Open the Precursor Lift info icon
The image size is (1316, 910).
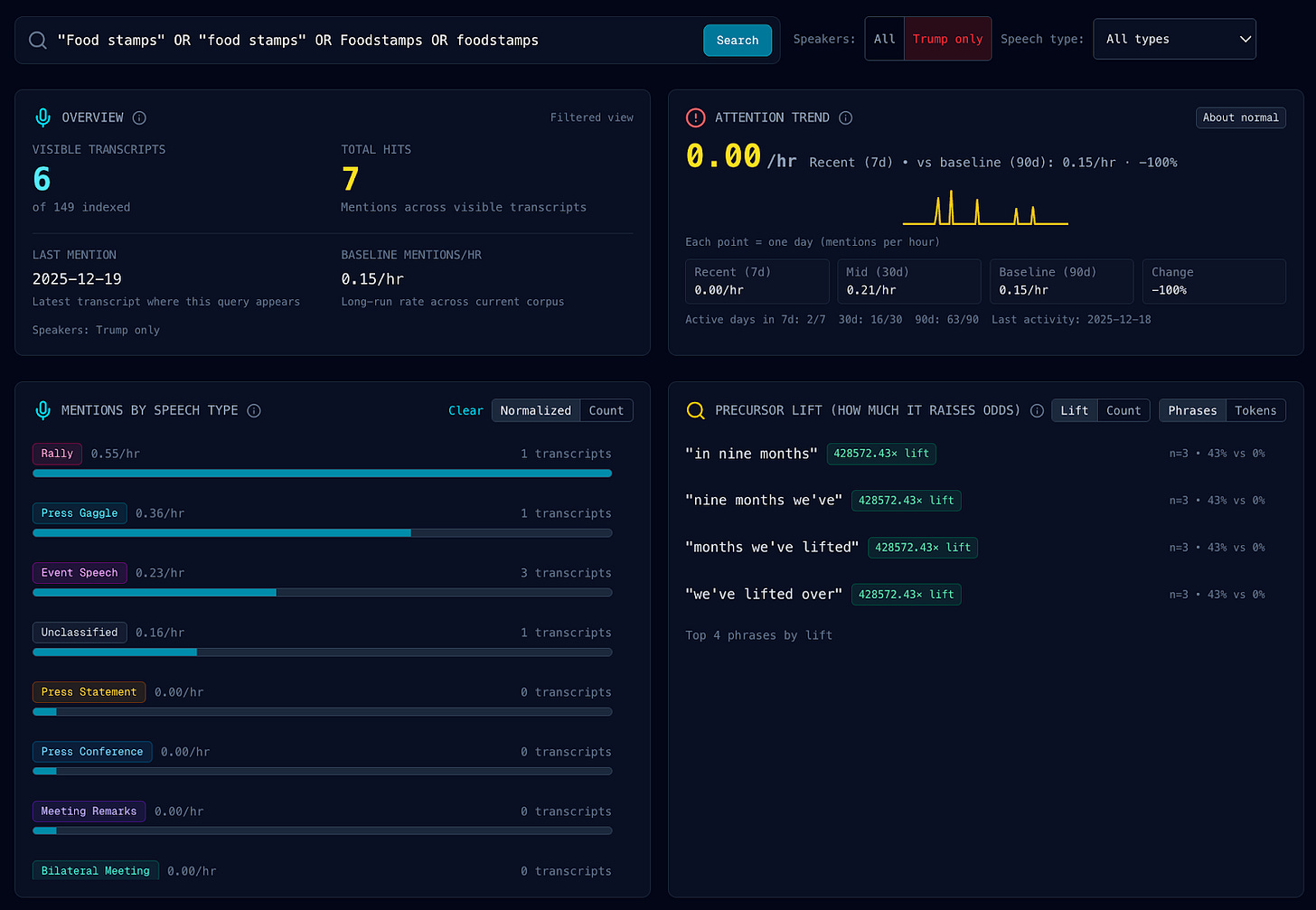click(x=1037, y=410)
